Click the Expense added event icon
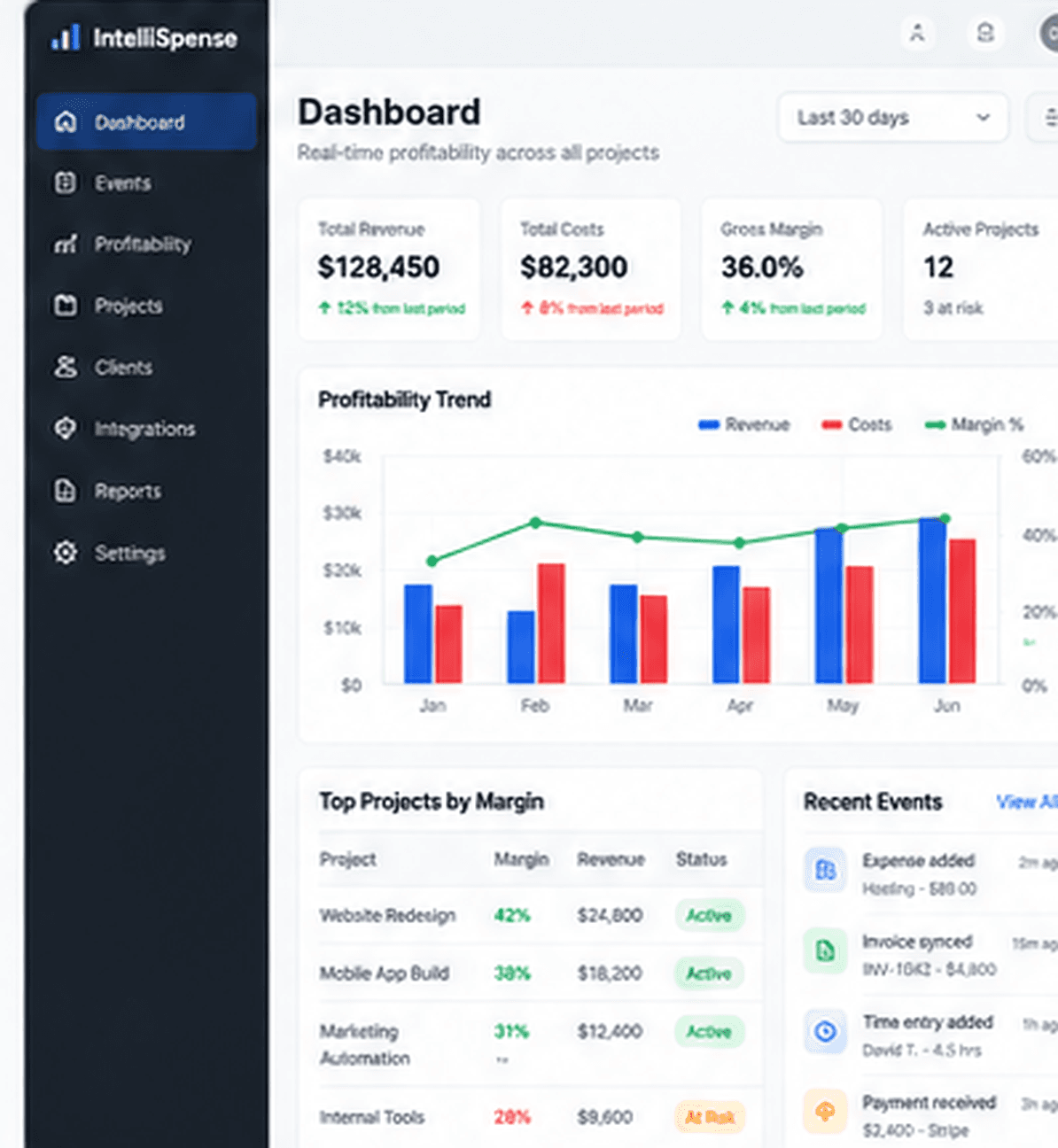 pyautogui.click(x=825, y=870)
